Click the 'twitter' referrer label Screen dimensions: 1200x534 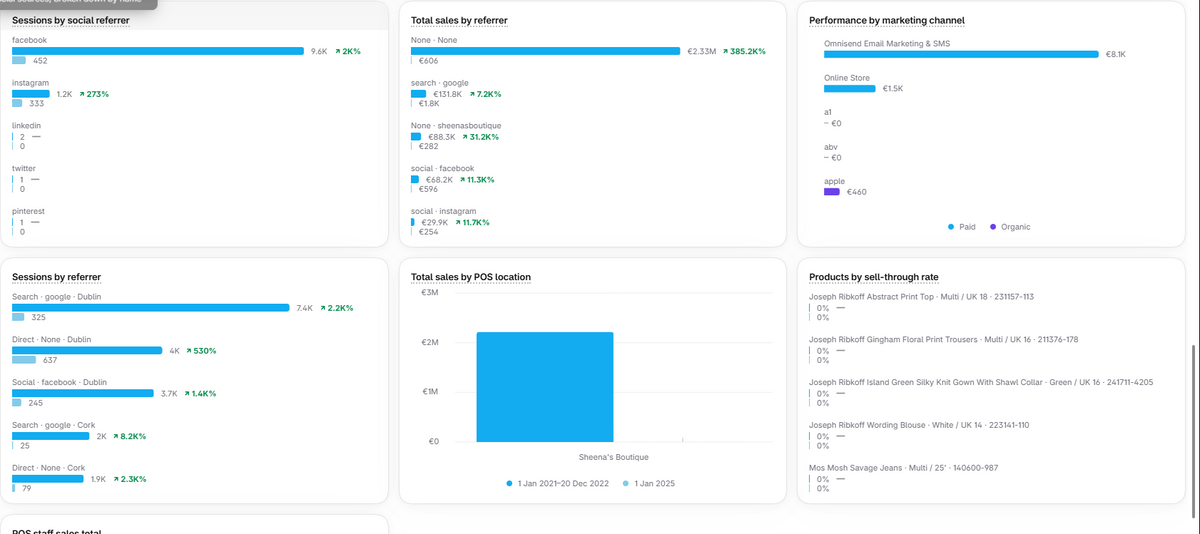pyautogui.click(x=24, y=168)
